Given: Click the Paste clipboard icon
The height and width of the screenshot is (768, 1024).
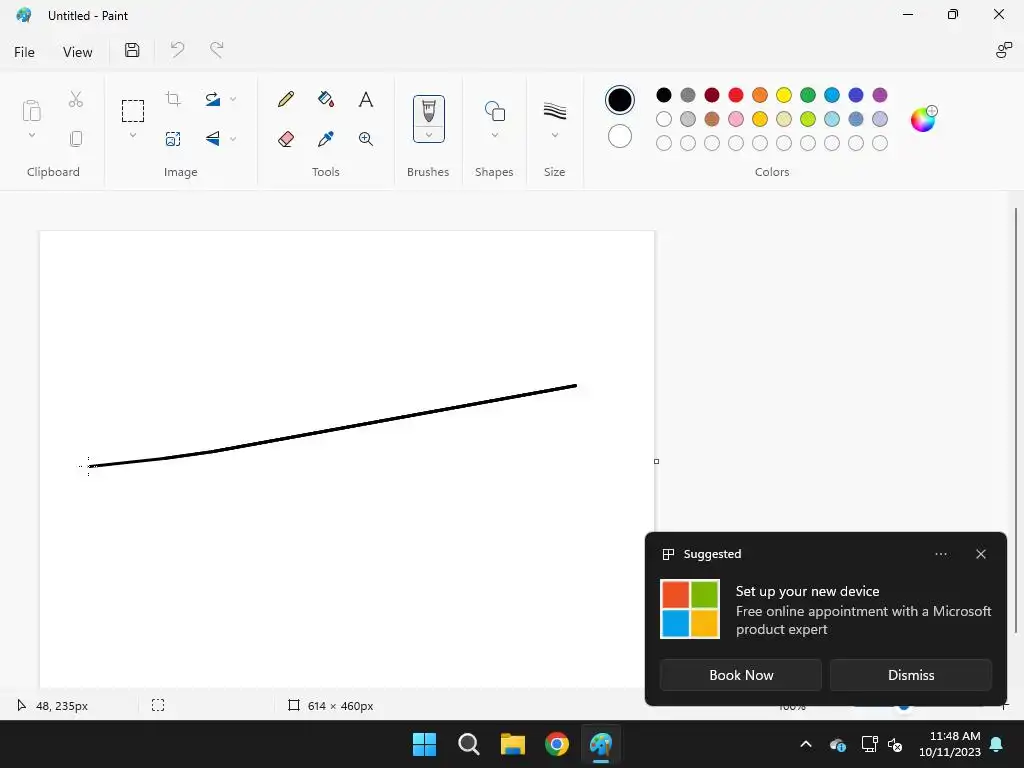Looking at the screenshot, I should coord(31,111).
